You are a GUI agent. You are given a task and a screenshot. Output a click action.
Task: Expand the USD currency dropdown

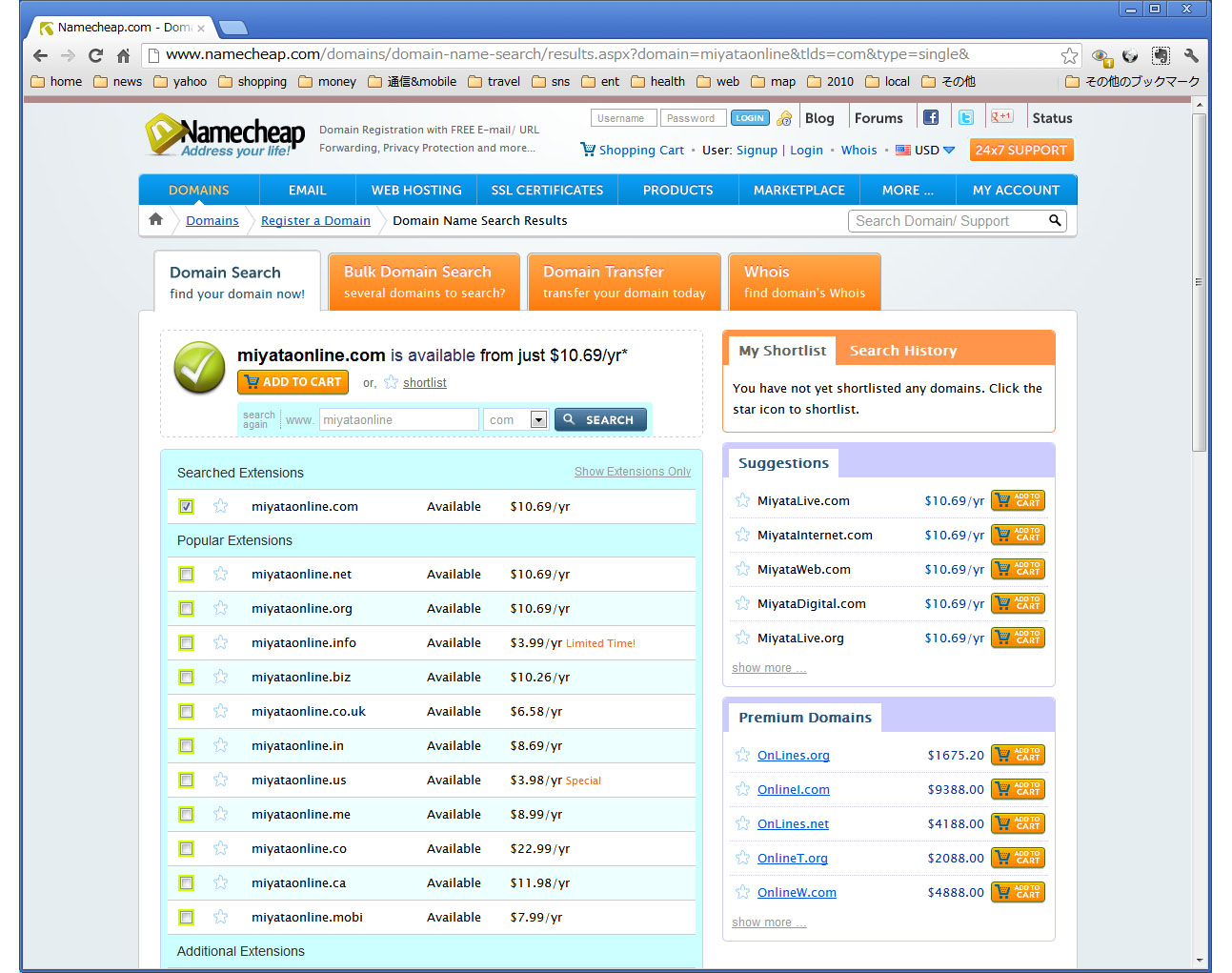(948, 151)
